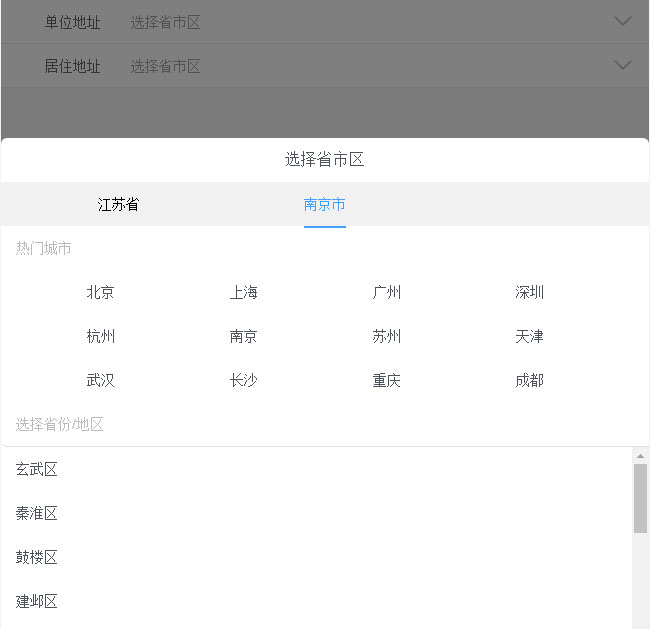The height and width of the screenshot is (629, 650).
Task: Select the 鼓楼区 district entry
Action: tap(37, 557)
